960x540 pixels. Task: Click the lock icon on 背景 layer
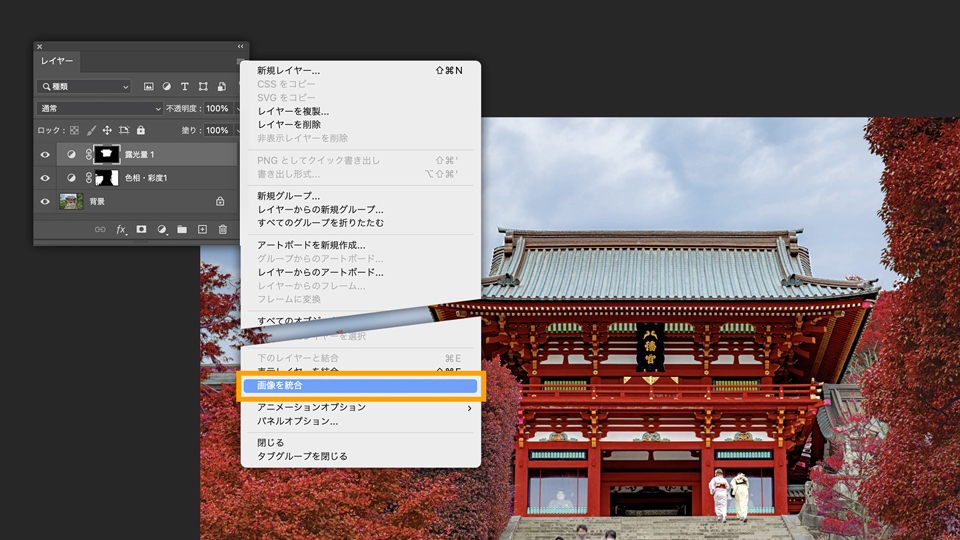pos(220,201)
